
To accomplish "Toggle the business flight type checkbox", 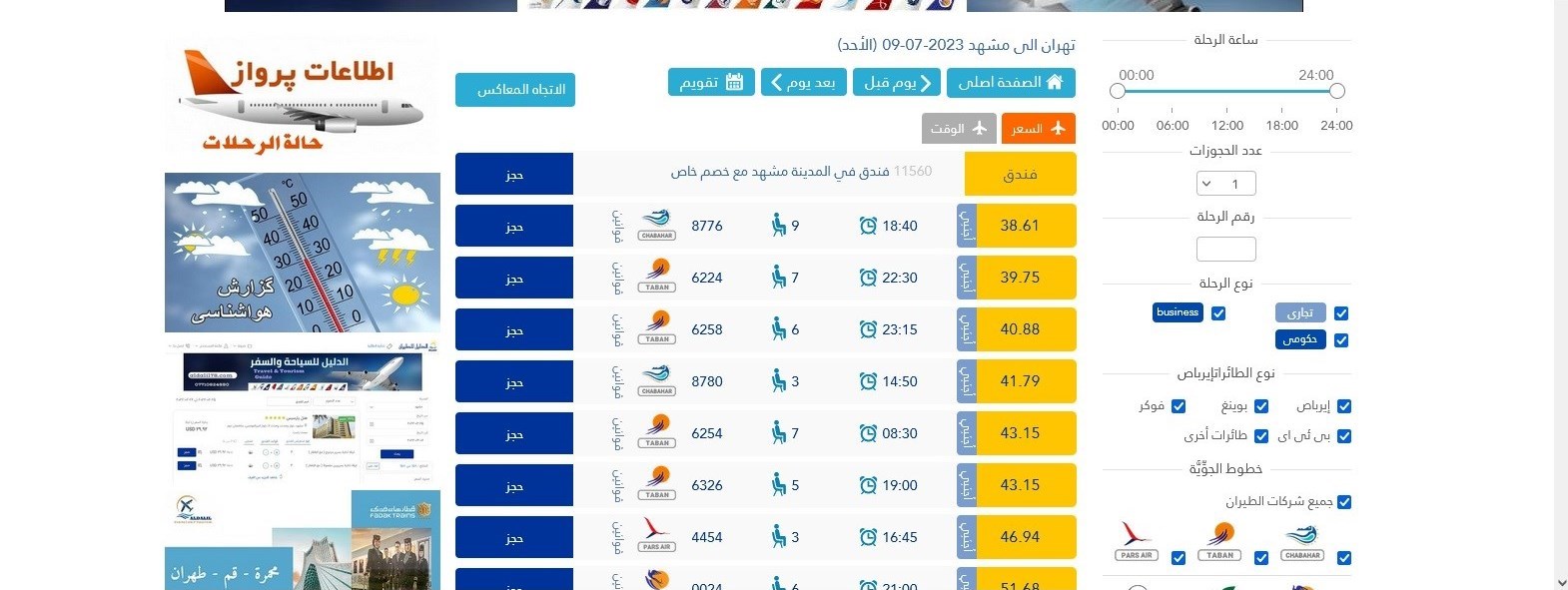I will [x=1218, y=312].
